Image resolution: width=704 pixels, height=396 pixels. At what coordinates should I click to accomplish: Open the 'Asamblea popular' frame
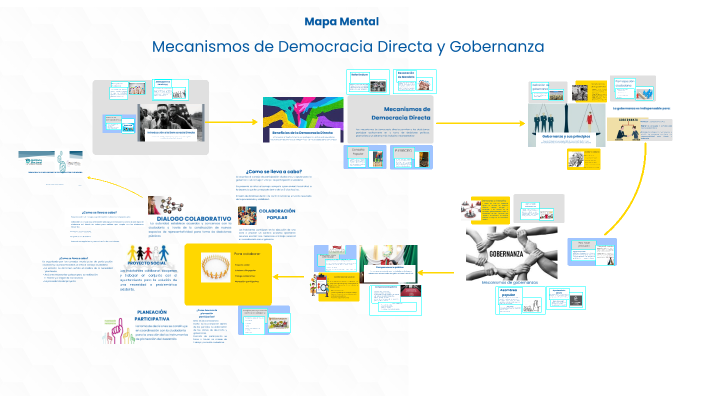click(520, 300)
